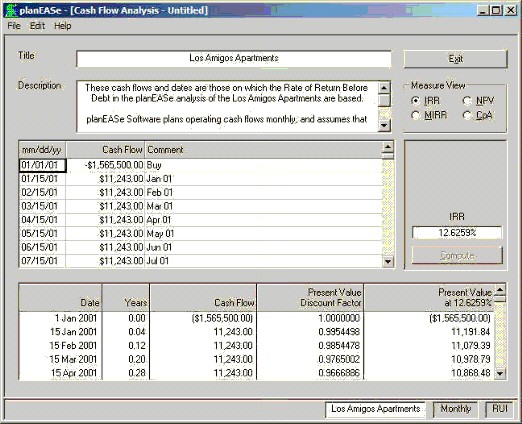The image size is (522, 424).
Task: Click the 0.9954498 discount factor value
Action: 339,332
